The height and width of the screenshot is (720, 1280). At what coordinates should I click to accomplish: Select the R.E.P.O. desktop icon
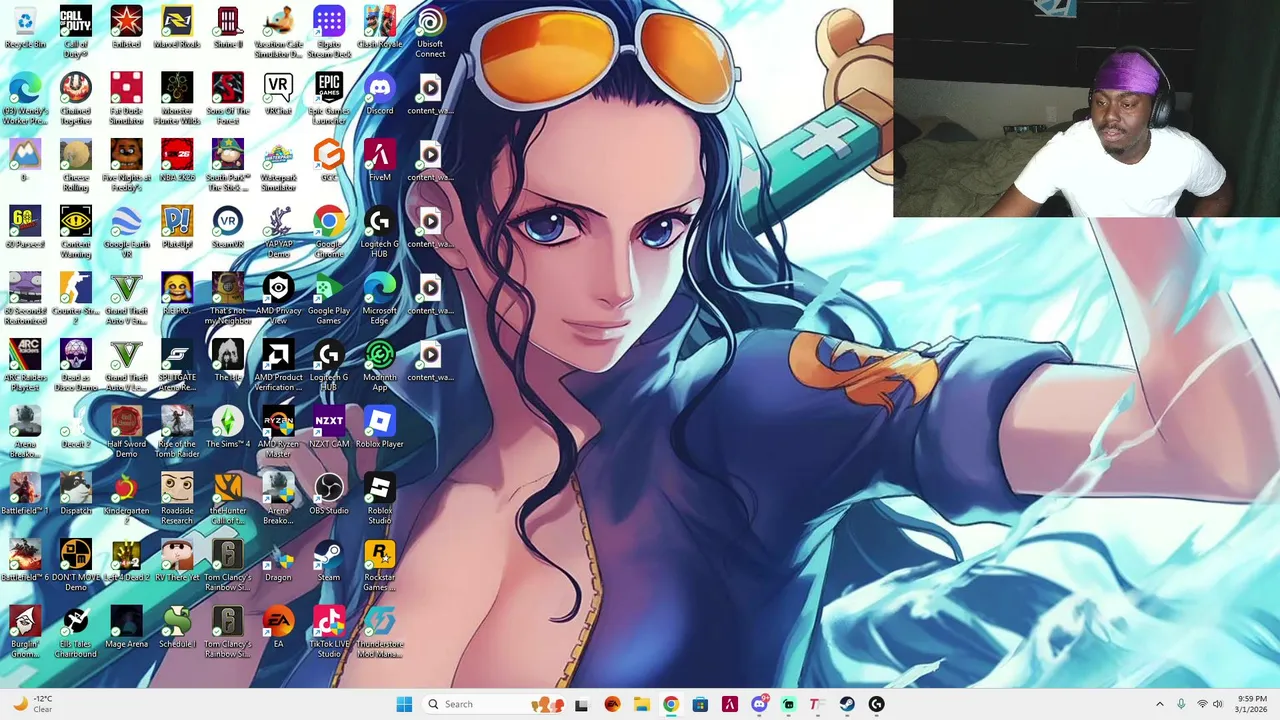coord(177,294)
